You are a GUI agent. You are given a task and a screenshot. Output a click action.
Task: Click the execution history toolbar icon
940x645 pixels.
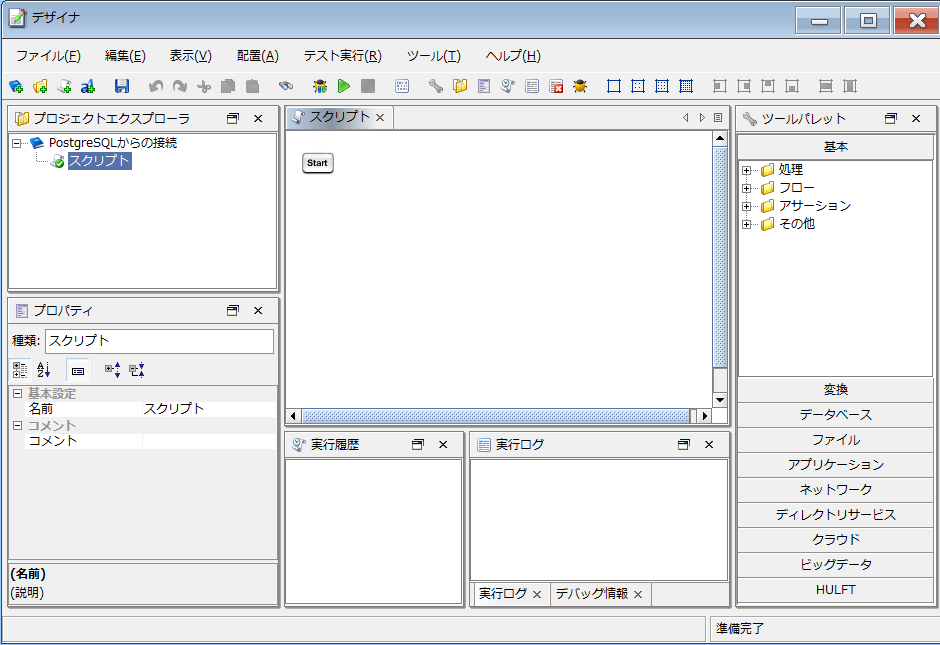(508, 86)
